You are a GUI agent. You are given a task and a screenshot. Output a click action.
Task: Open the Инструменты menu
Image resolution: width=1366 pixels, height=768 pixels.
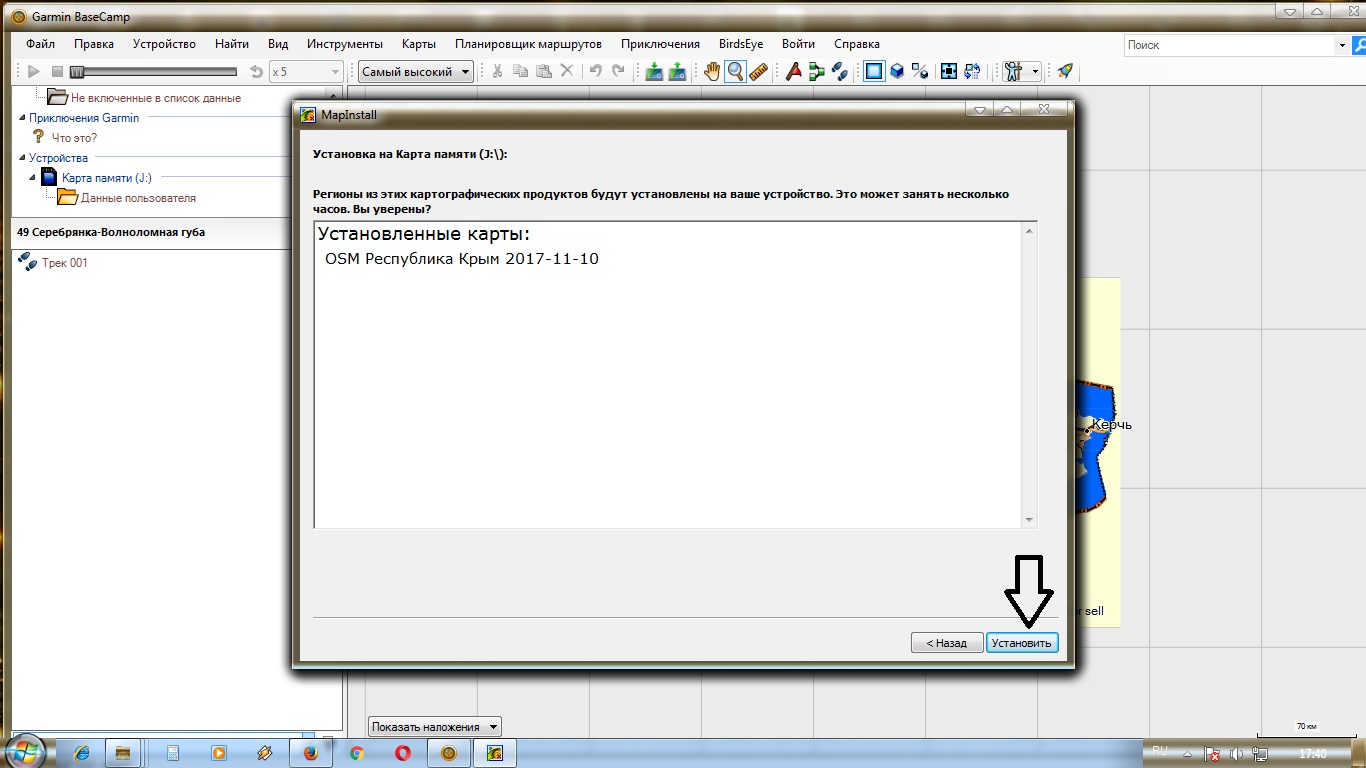[x=345, y=44]
